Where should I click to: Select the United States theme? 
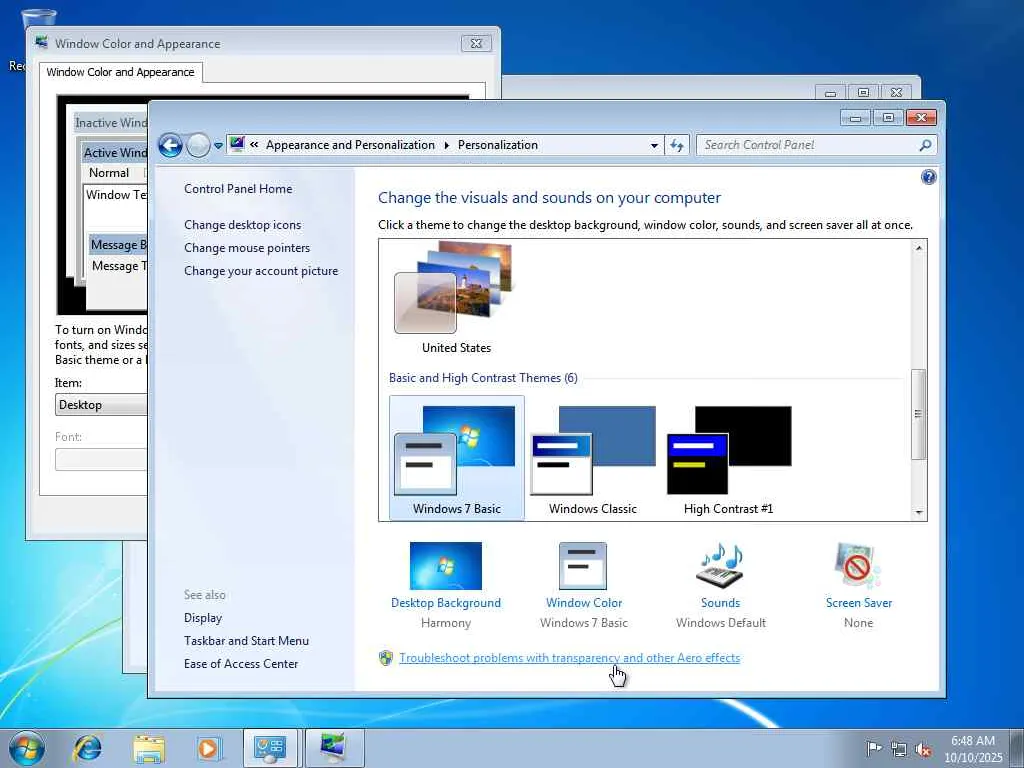pos(456,297)
